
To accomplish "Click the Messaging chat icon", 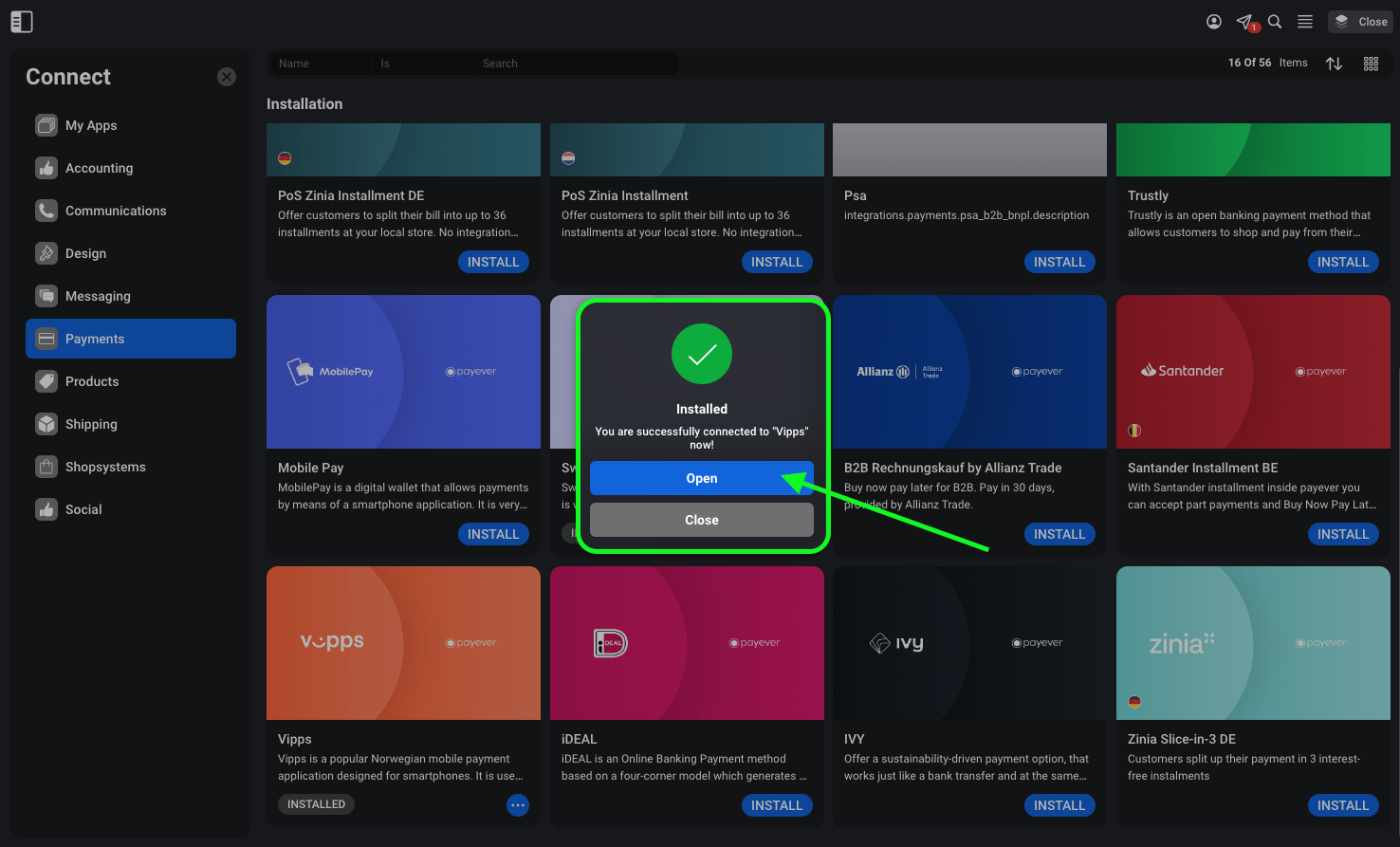I will [46, 296].
